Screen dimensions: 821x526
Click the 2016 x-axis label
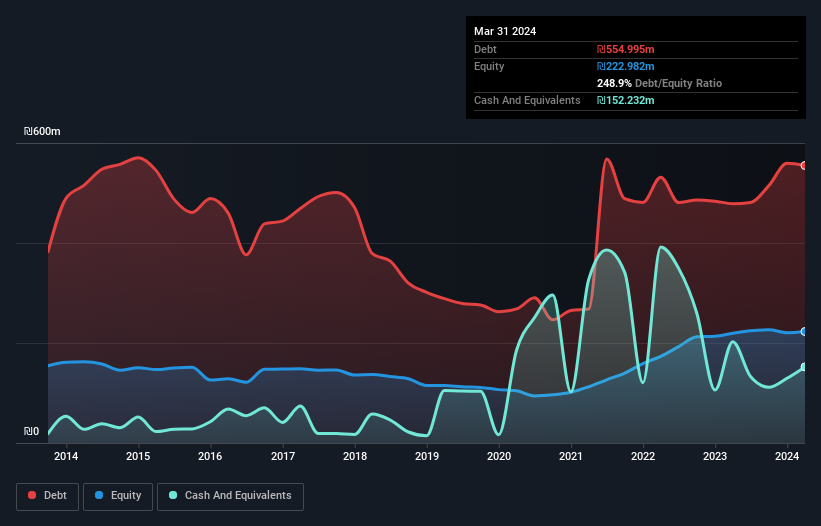tap(210, 456)
